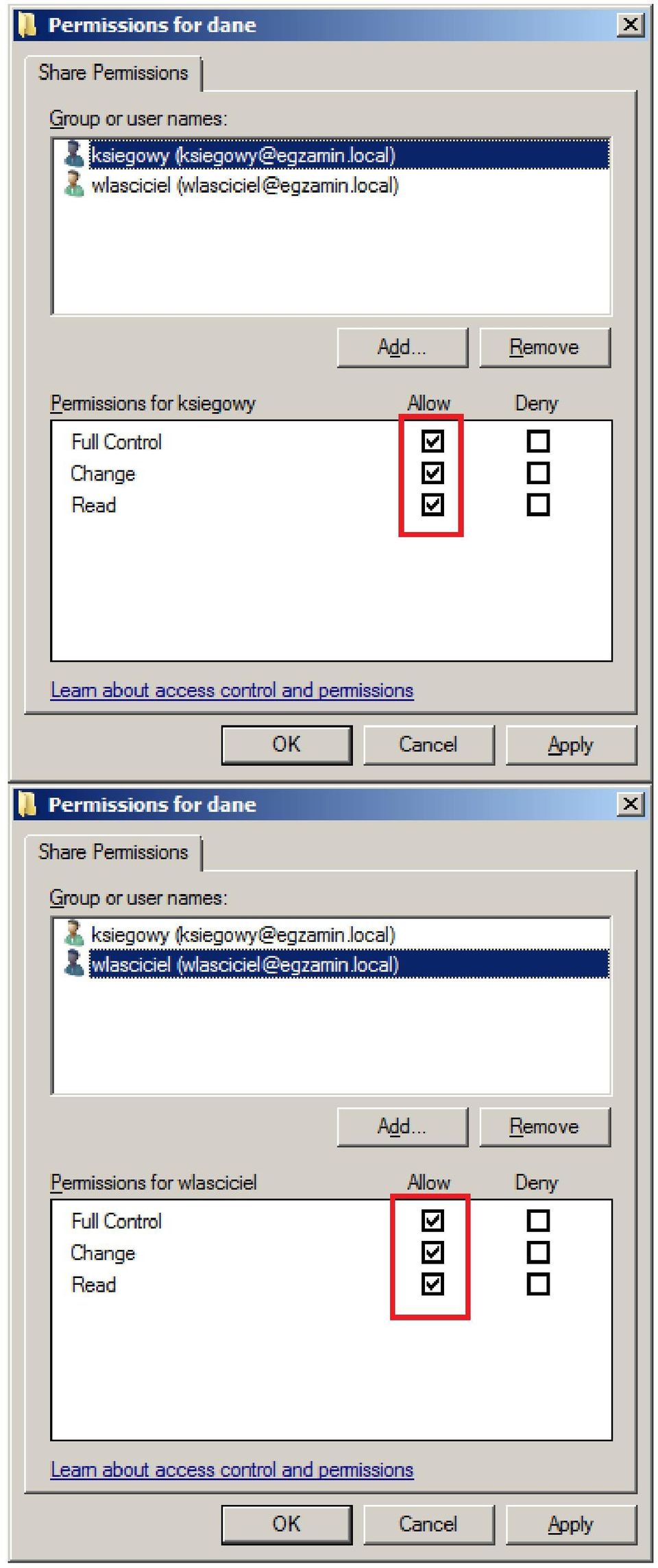Click Add... button in top dialog

coord(402,347)
